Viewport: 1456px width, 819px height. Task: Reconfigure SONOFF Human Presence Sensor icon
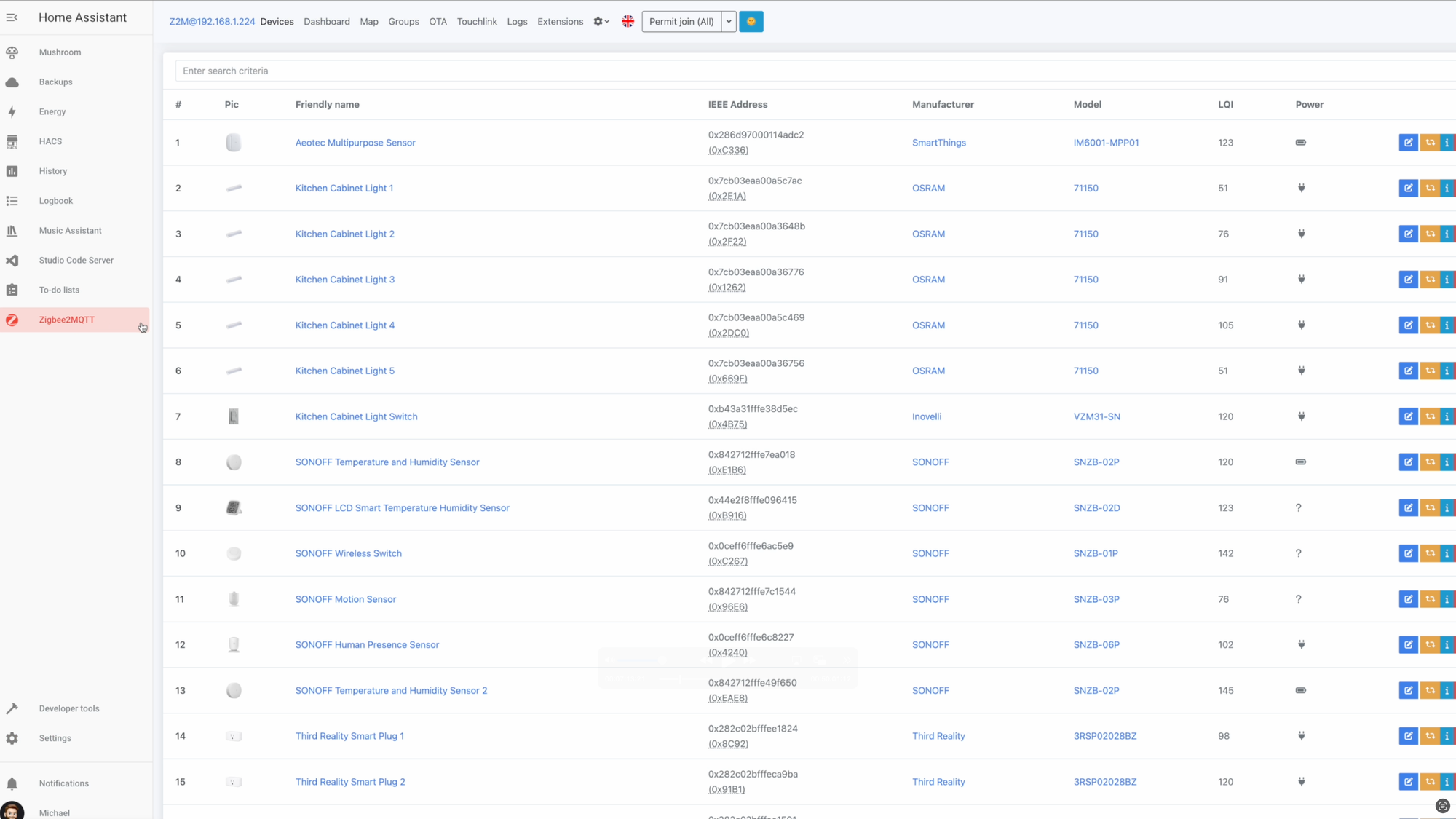coord(1430,645)
